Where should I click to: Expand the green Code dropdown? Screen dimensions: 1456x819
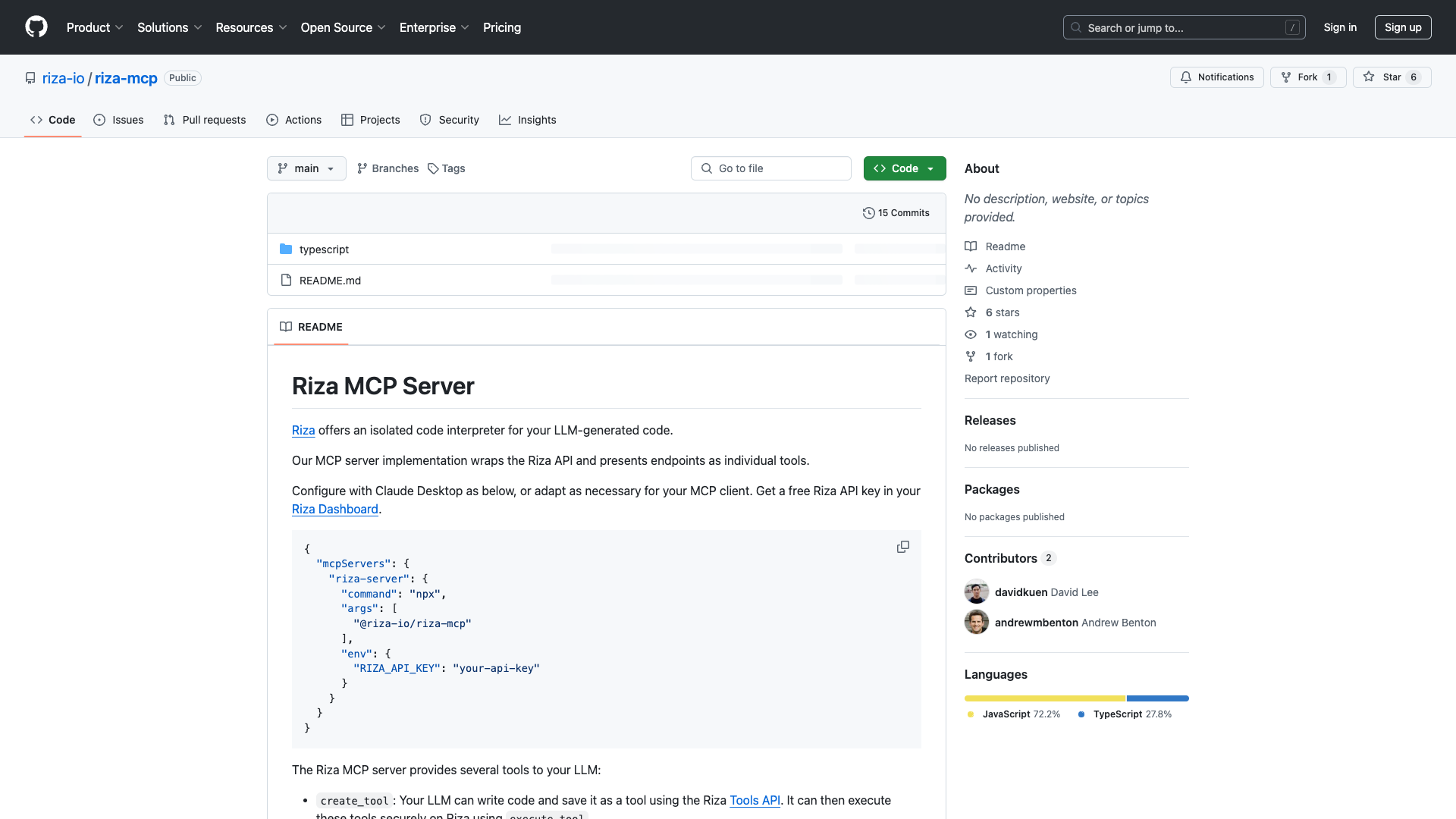[930, 168]
